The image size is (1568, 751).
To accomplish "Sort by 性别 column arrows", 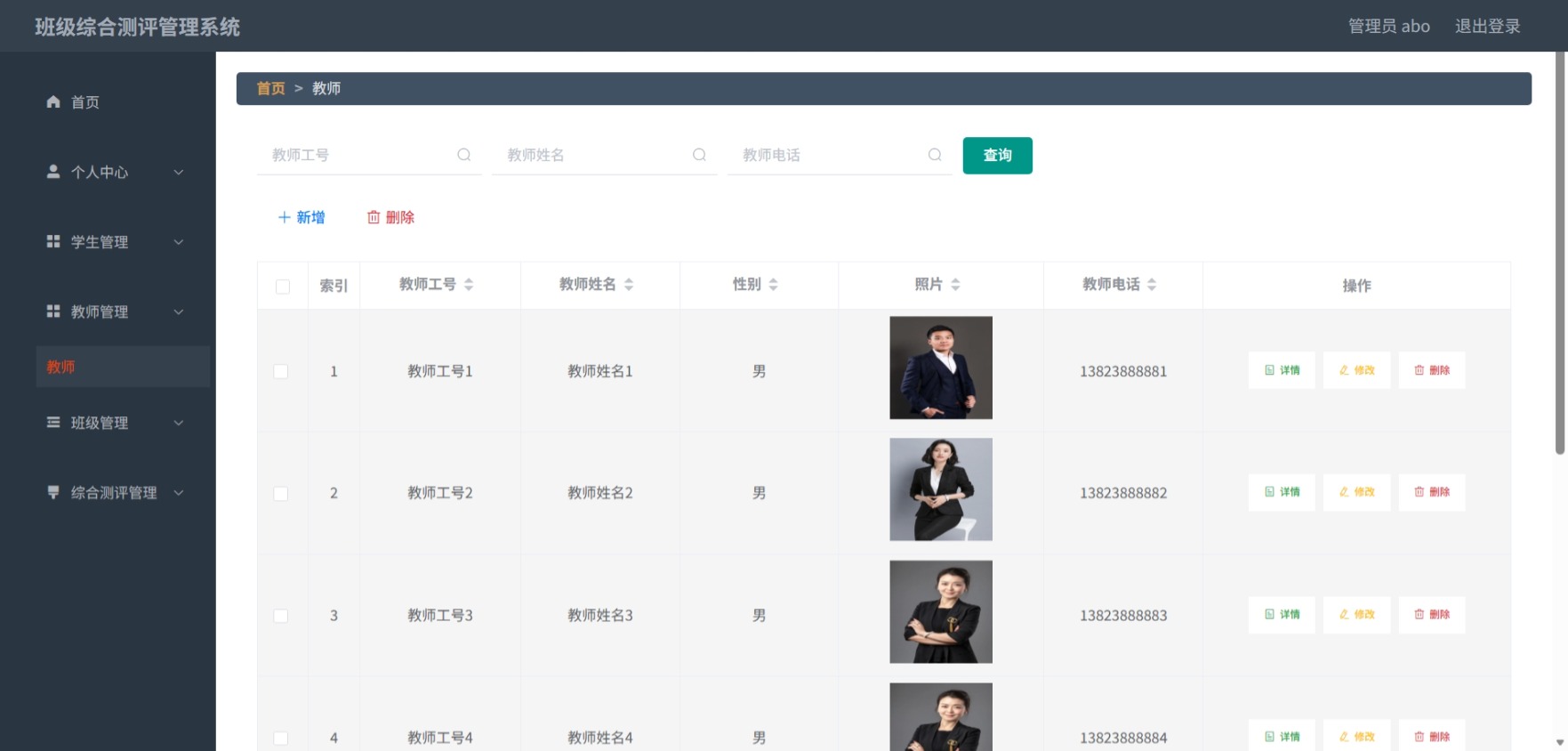I will (773, 285).
